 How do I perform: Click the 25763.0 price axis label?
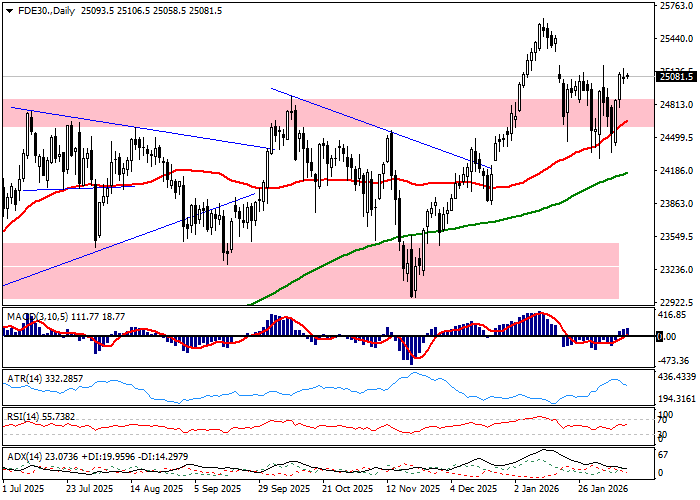click(x=676, y=6)
